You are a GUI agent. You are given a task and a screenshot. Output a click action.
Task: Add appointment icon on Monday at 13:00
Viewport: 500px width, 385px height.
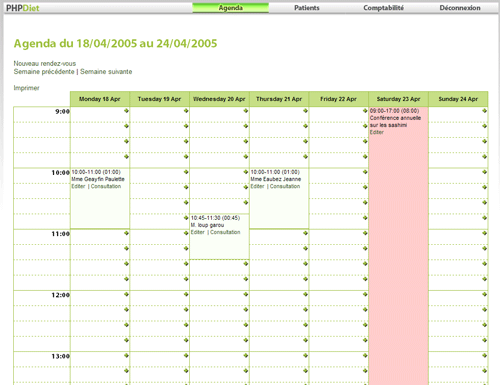tap(126, 356)
